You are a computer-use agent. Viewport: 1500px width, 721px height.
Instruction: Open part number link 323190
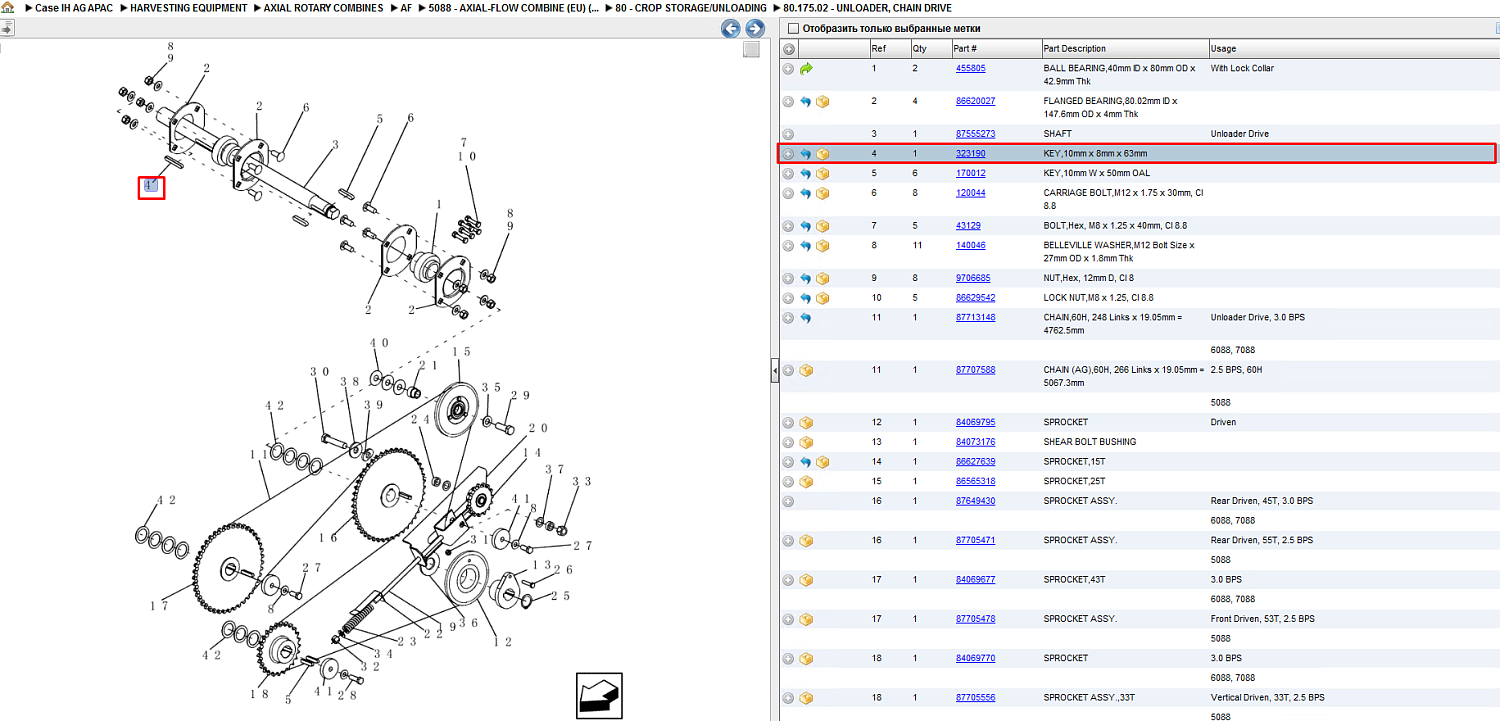click(x=970, y=154)
